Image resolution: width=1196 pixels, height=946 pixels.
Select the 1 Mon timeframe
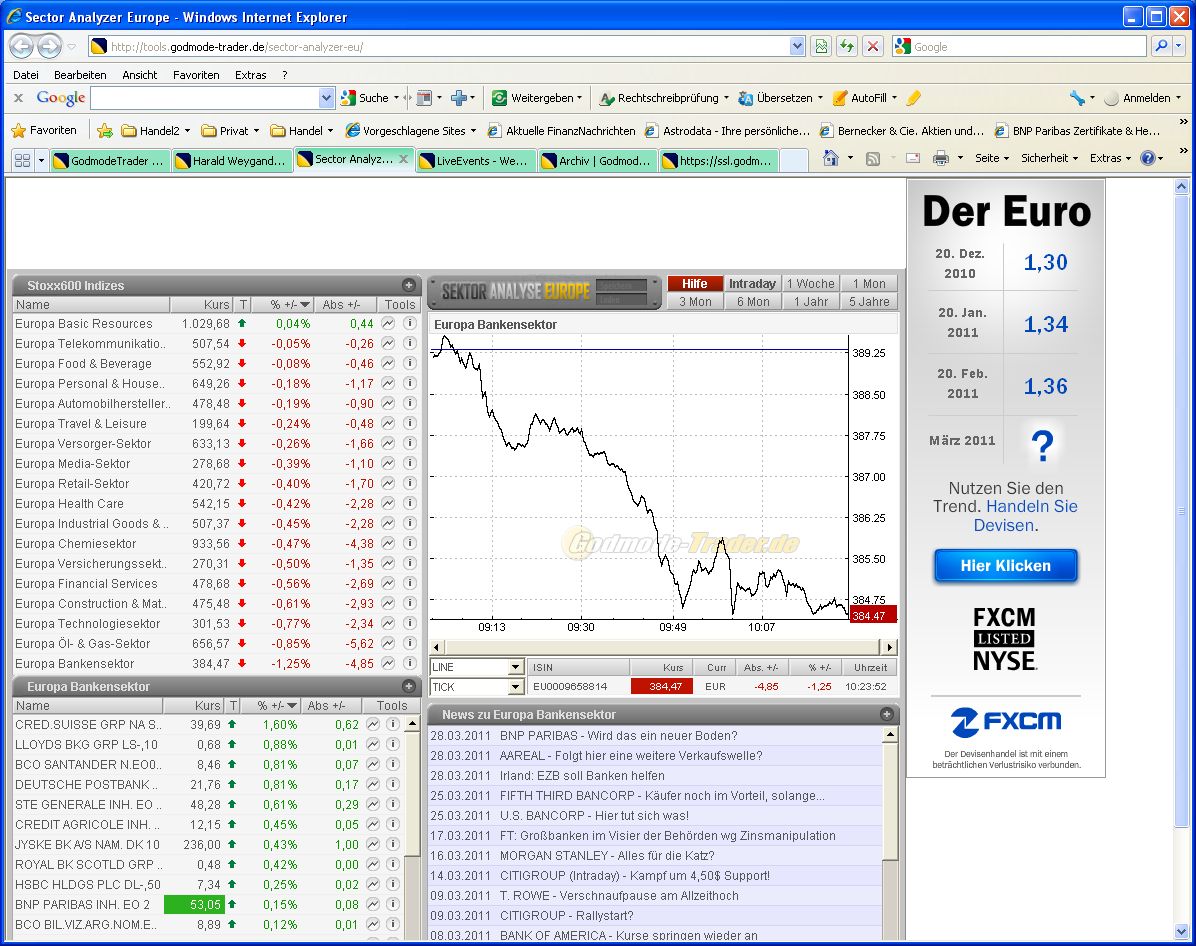coord(869,284)
